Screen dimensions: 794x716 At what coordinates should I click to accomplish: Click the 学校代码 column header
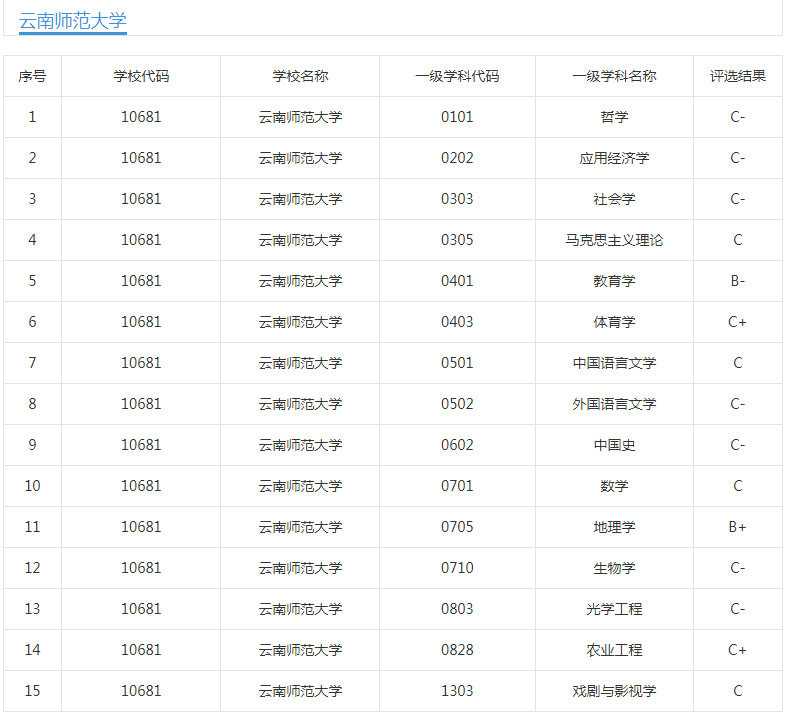click(x=141, y=76)
